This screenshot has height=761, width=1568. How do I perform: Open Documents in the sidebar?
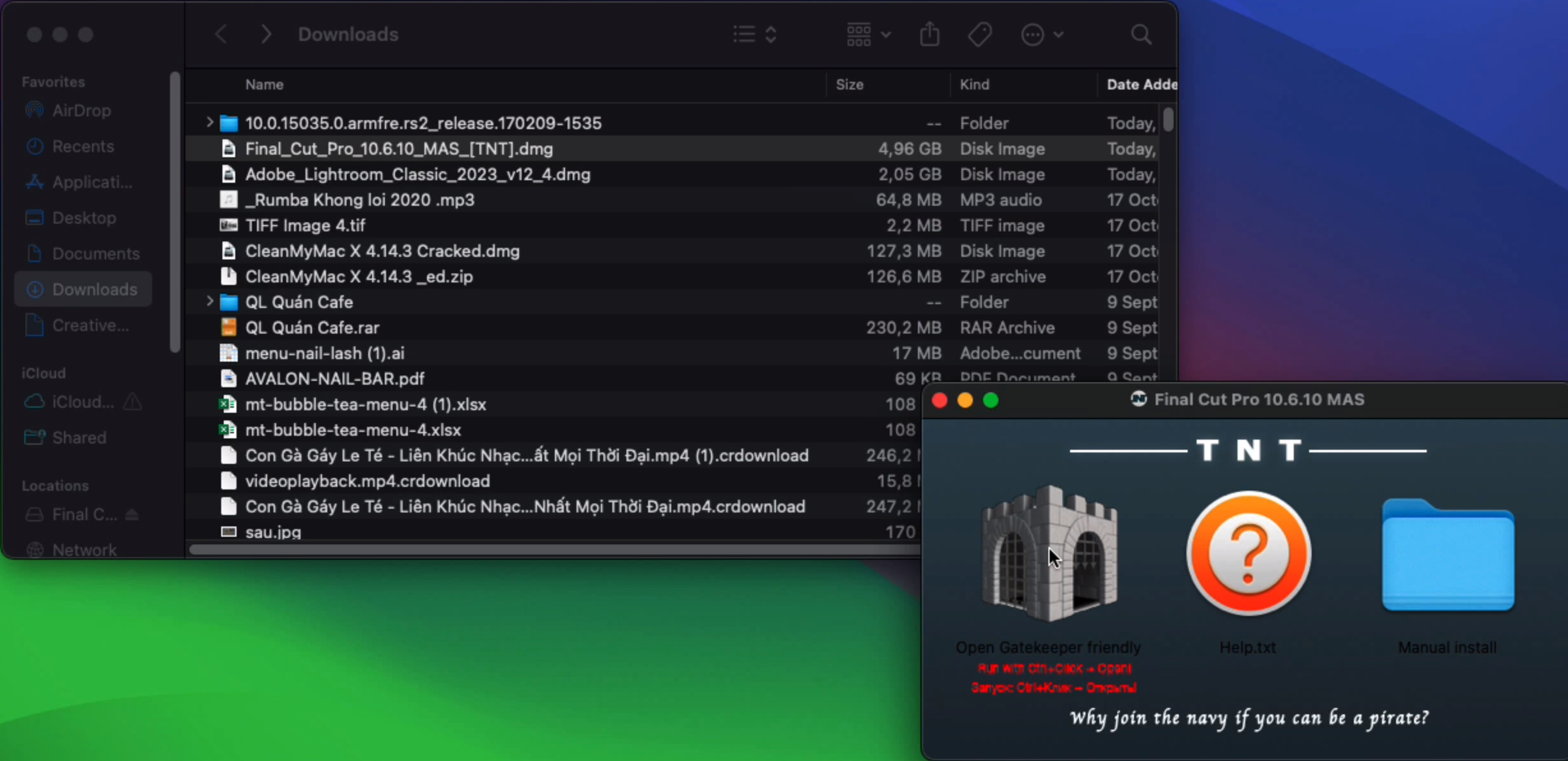[x=83, y=254]
